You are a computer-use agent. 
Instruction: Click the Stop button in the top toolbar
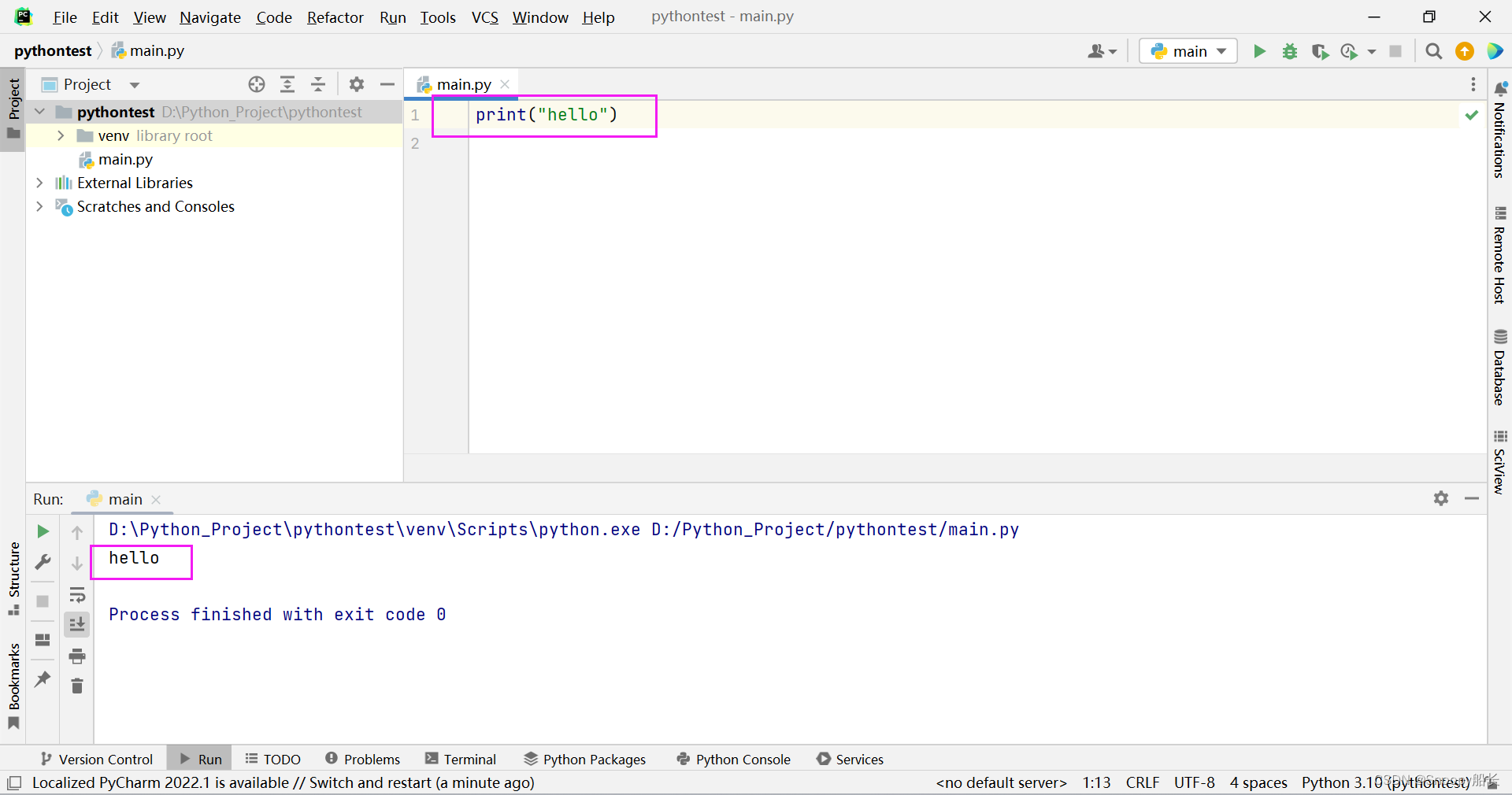click(x=1395, y=51)
